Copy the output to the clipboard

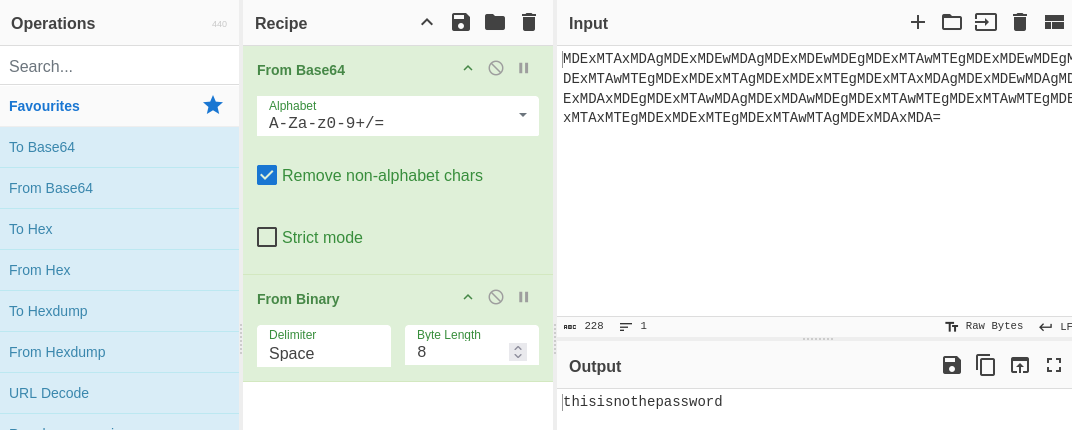coord(986,365)
